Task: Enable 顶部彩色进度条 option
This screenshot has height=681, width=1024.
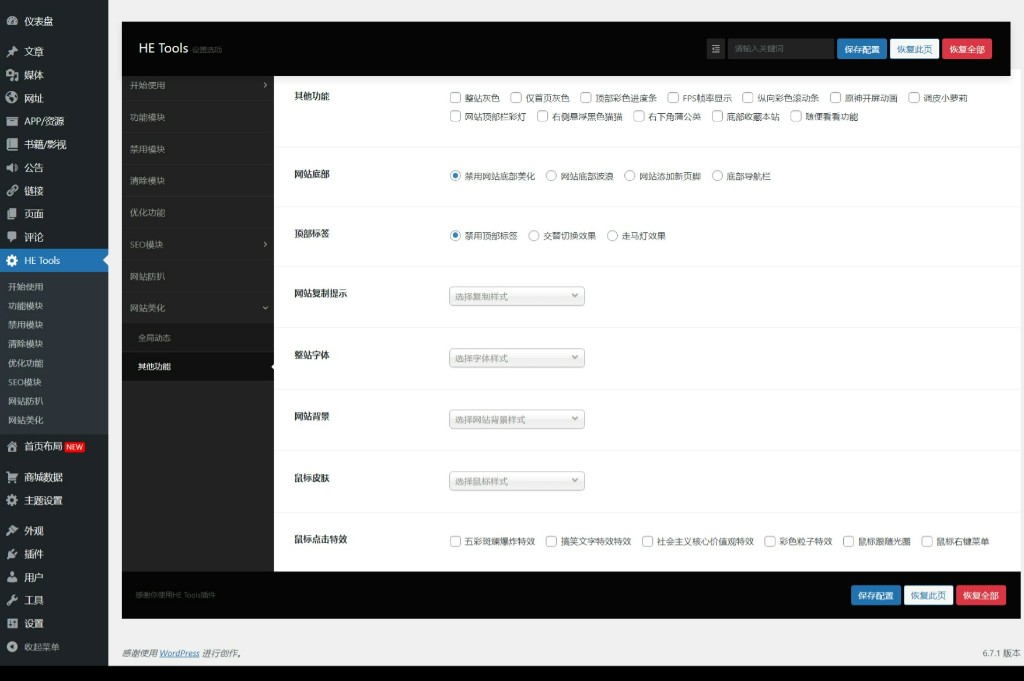Action: (586, 98)
